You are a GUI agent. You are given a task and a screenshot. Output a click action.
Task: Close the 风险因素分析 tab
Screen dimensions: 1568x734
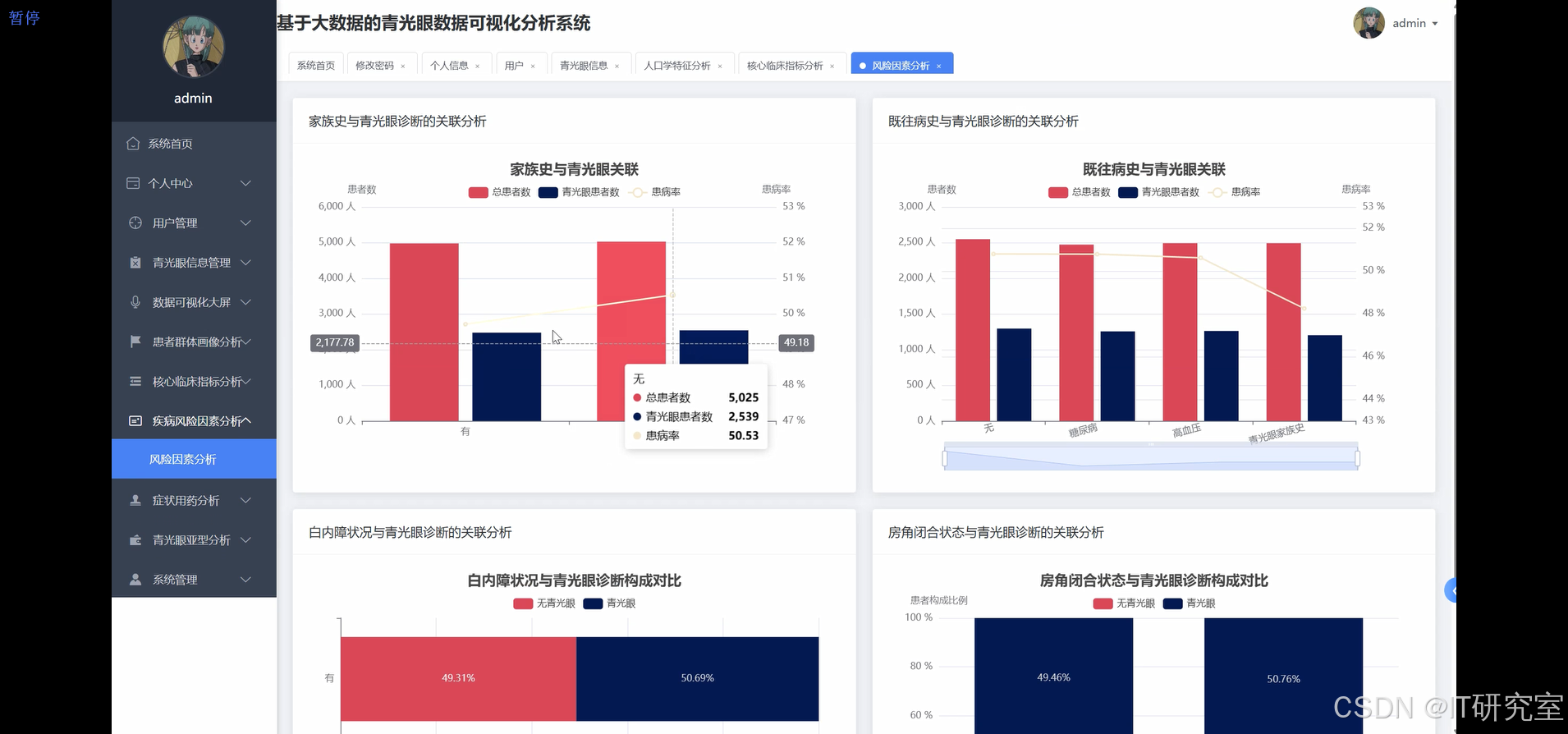point(938,67)
